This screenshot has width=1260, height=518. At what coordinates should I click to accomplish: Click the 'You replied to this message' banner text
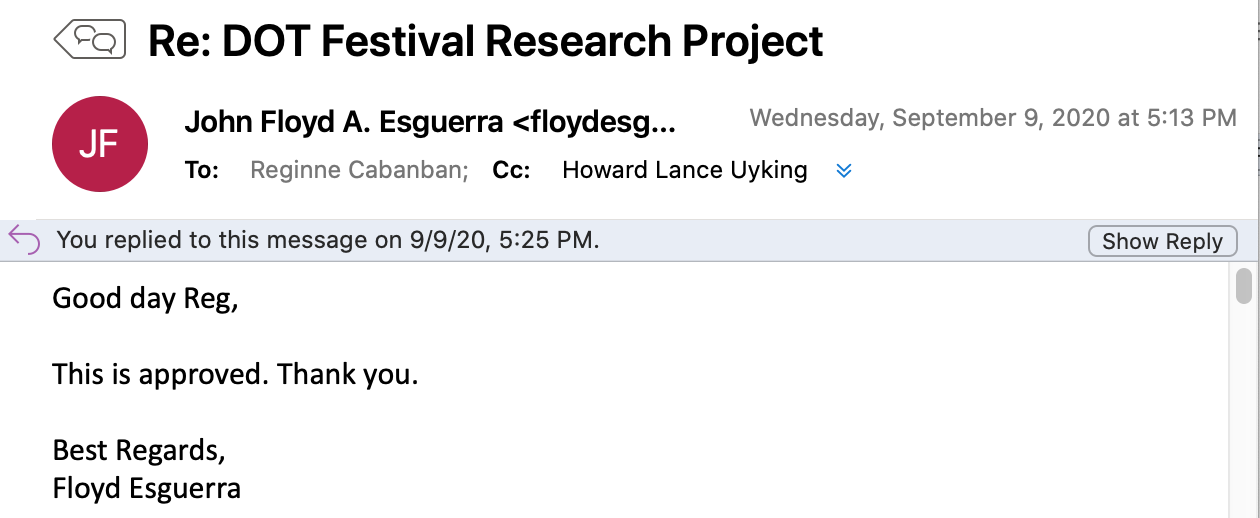[x=328, y=240]
